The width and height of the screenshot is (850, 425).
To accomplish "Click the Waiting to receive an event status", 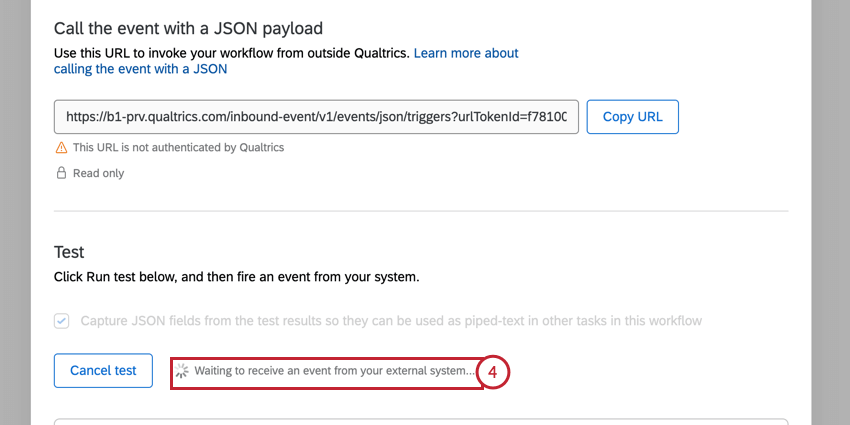I will click(x=334, y=371).
